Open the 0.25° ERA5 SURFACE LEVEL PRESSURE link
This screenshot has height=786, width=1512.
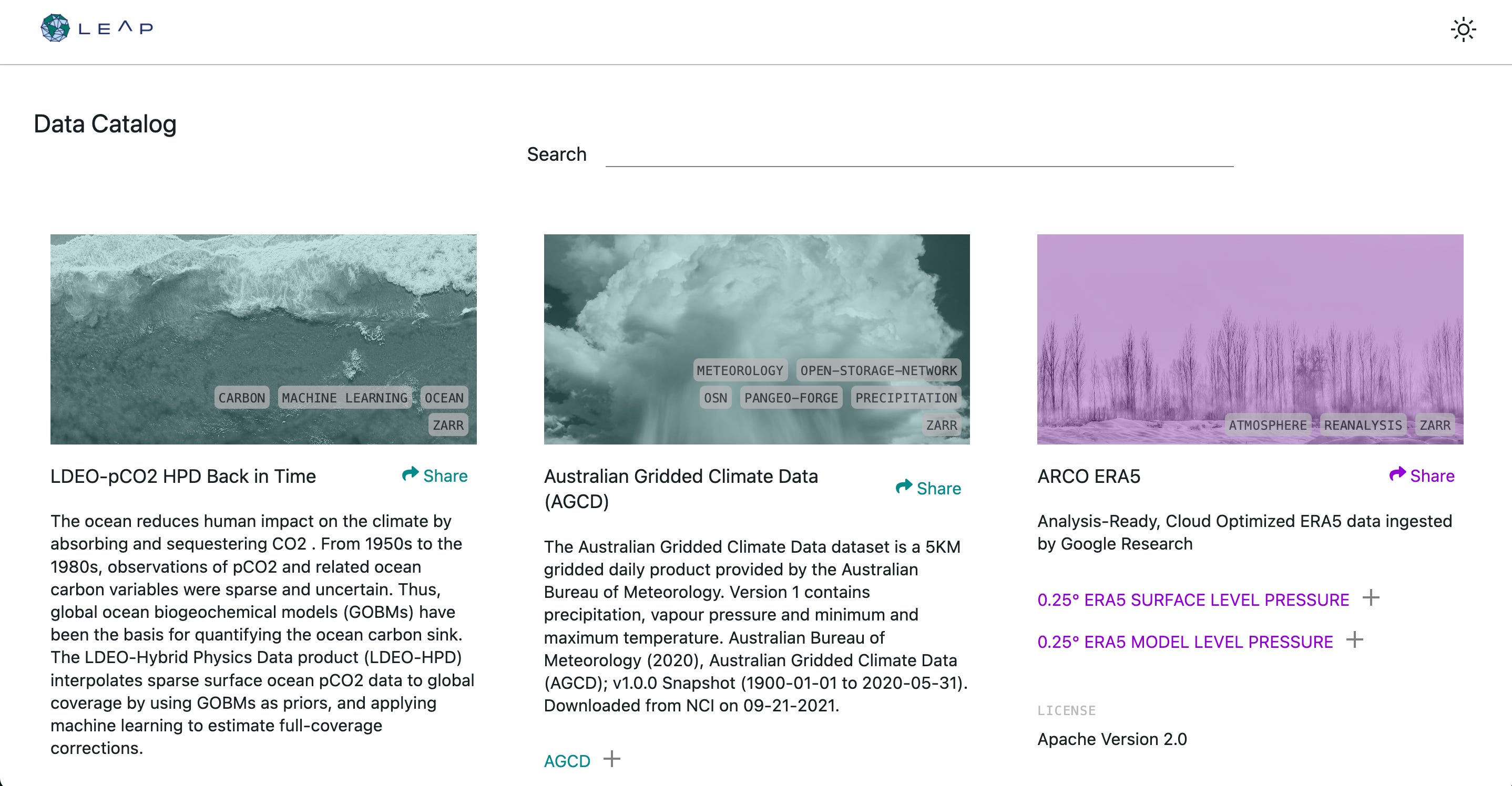tap(1193, 600)
